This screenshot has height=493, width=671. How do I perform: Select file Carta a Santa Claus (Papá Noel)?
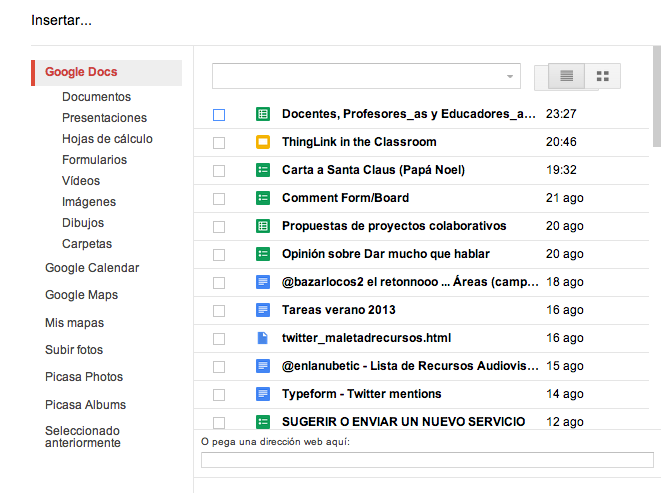pos(373,170)
